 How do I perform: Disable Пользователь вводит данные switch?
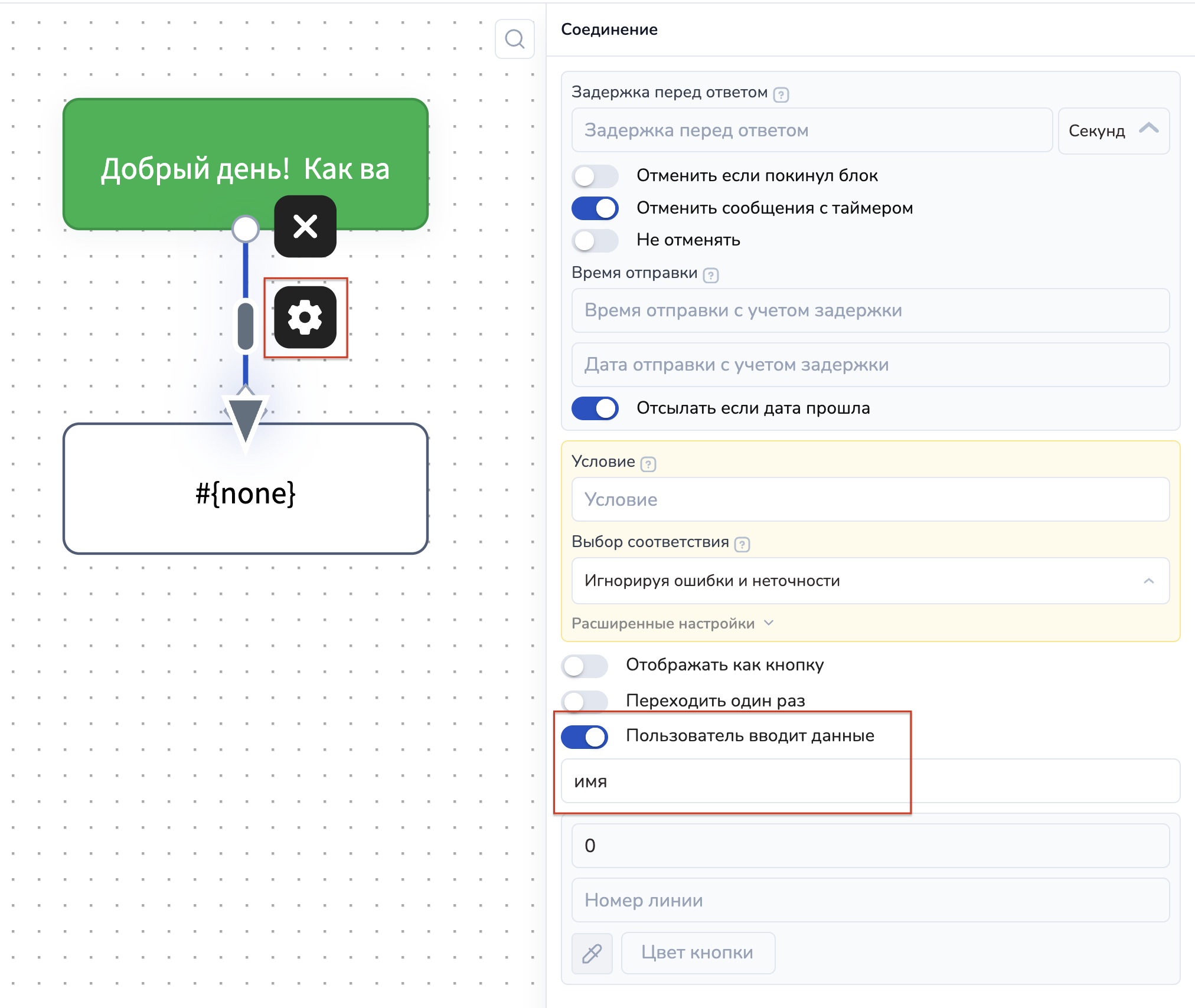(585, 737)
